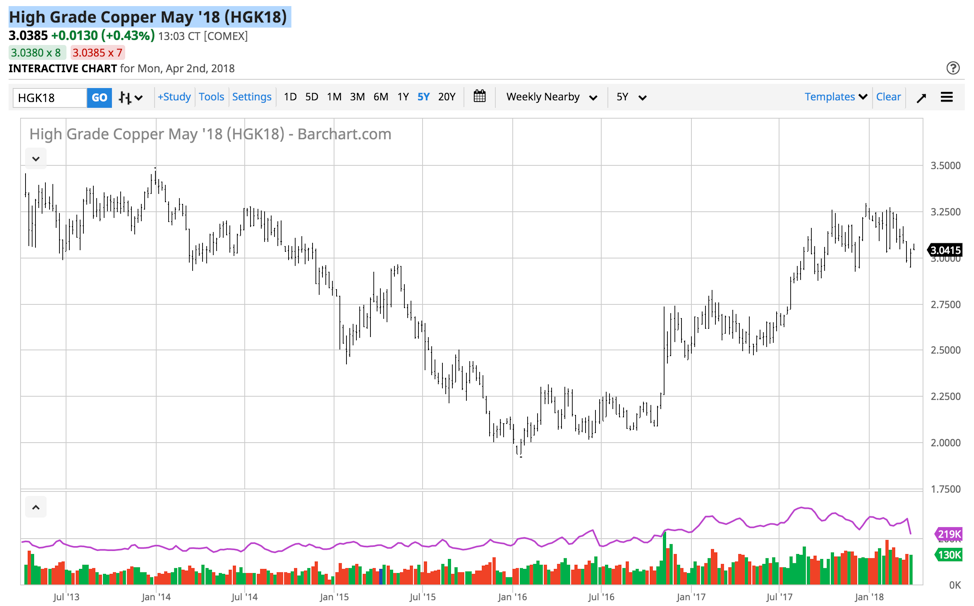
Task: Click the Clear link to reset chart
Action: tap(888, 96)
